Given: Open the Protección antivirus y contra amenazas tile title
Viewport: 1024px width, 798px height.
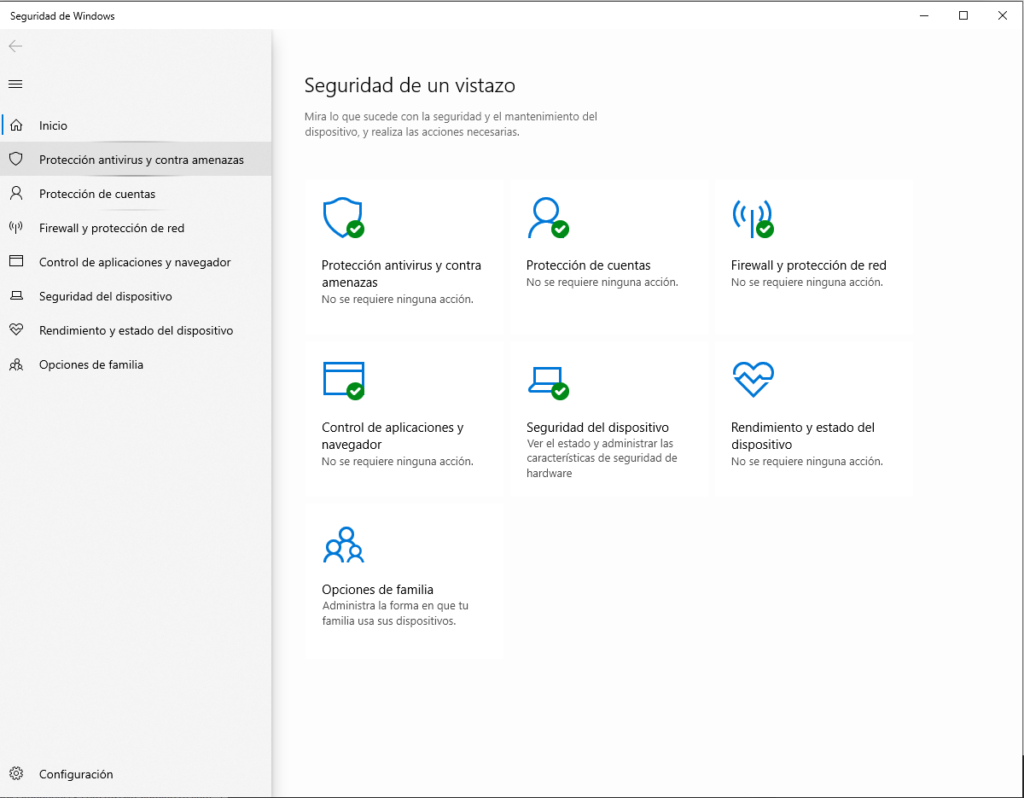Looking at the screenshot, I should 401,274.
